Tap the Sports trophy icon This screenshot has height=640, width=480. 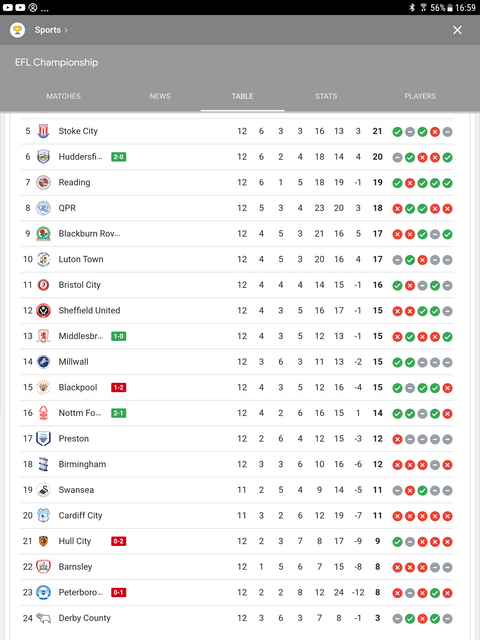click(x=17, y=30)
